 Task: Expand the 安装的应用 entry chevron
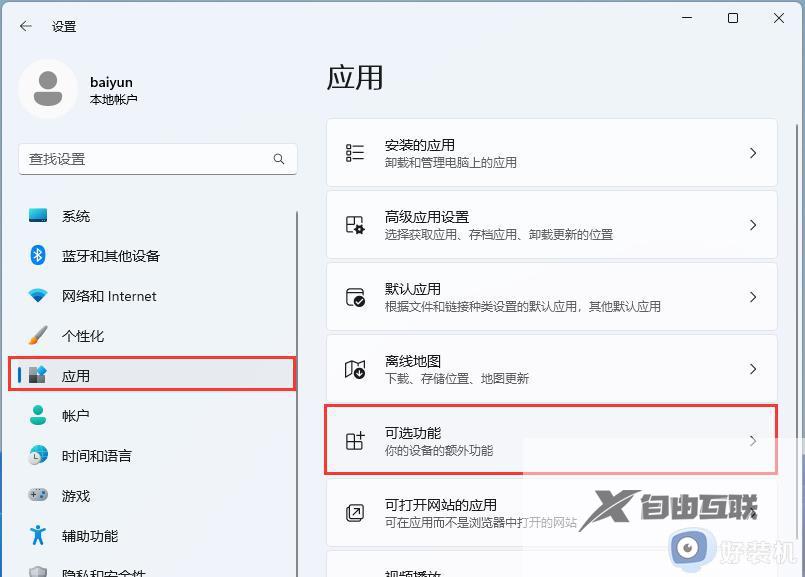753,152
